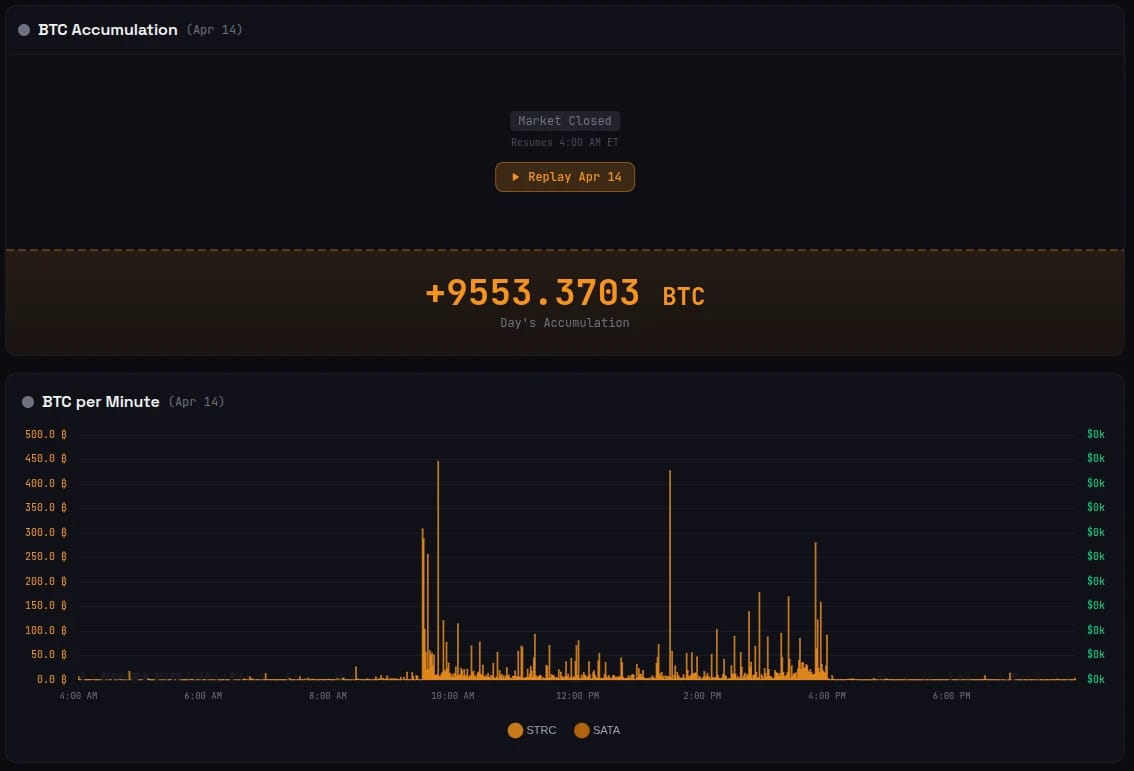1134x771 pixels.
Task: Click the Resumes 4:00 AM ET text
Action: pyautogui.click(x=564, y=142)
